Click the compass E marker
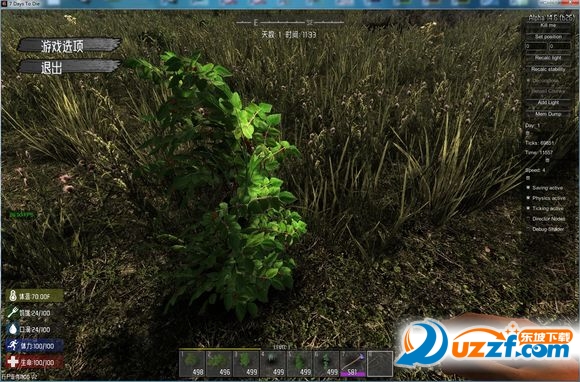 (x=255, y=23)
